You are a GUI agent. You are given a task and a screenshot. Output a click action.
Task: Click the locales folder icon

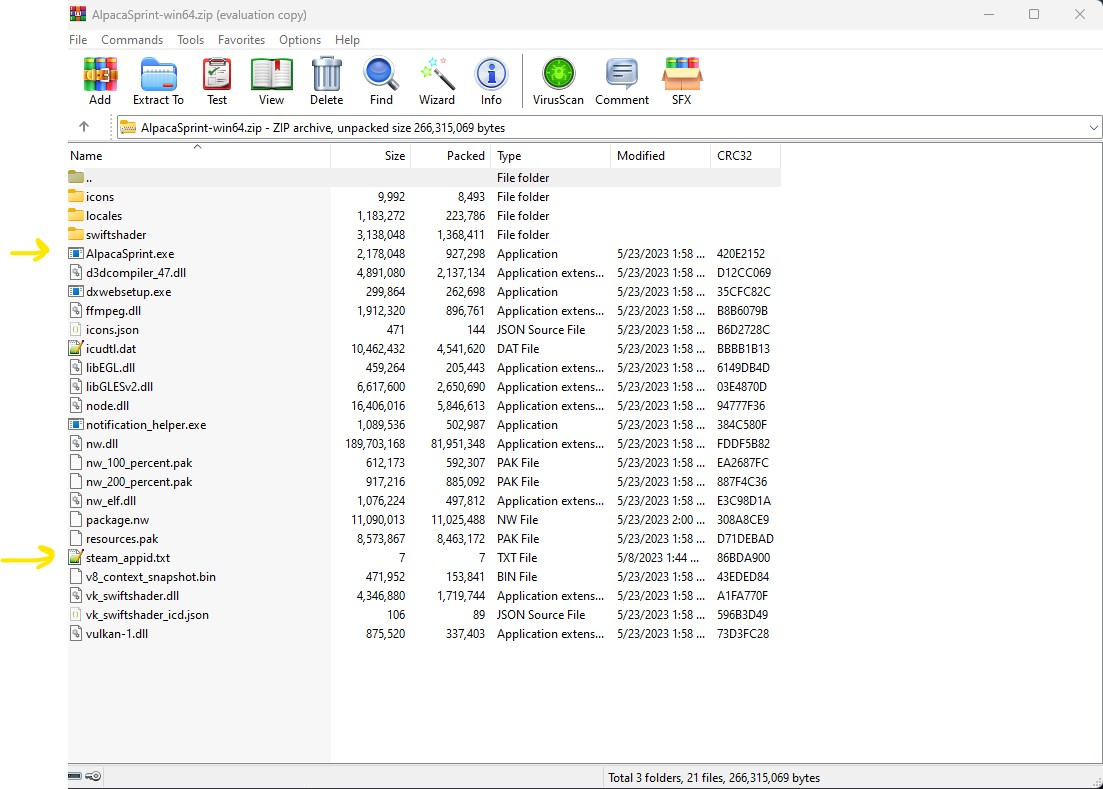(76, 215)
